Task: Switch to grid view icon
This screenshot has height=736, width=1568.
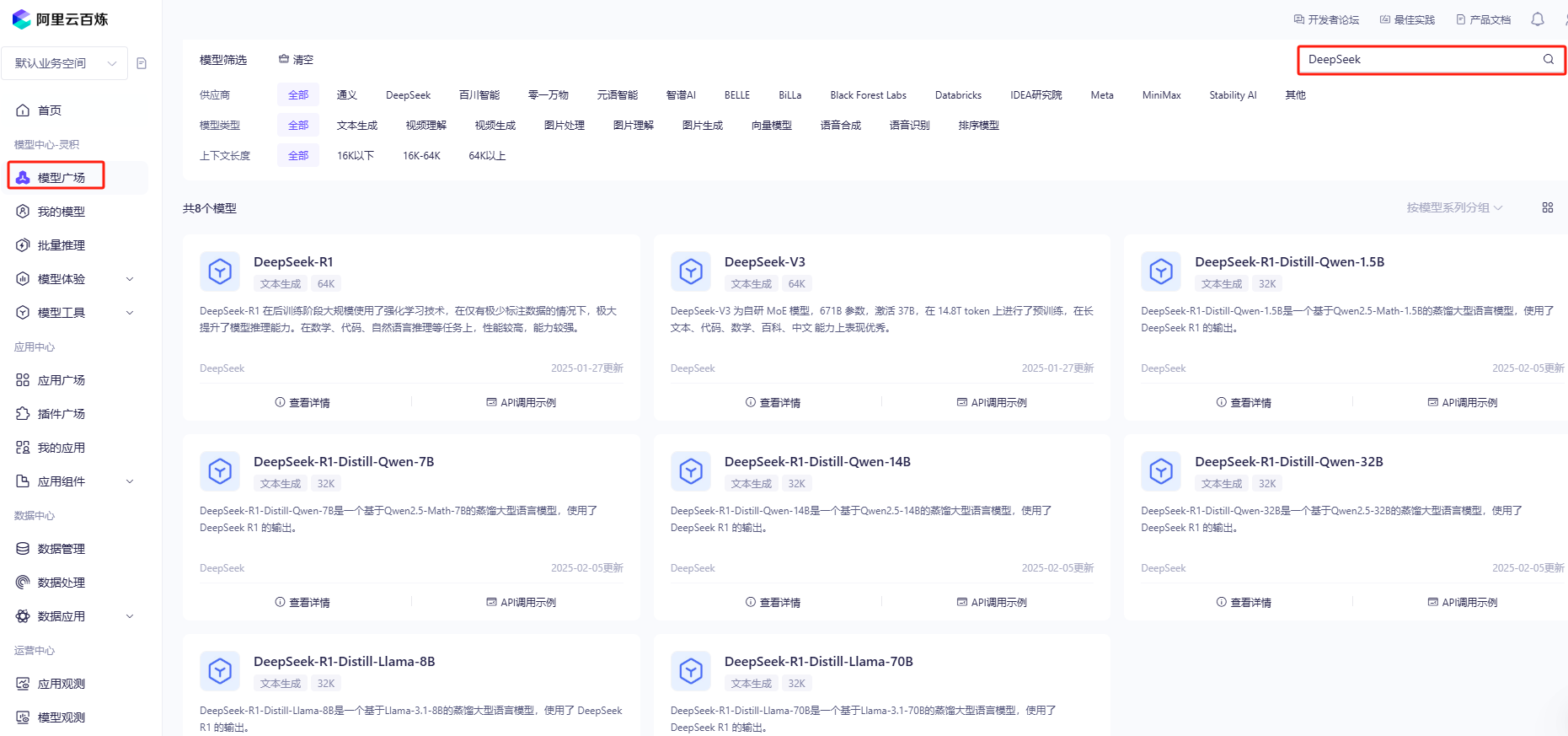Action: pos(1548,207)
